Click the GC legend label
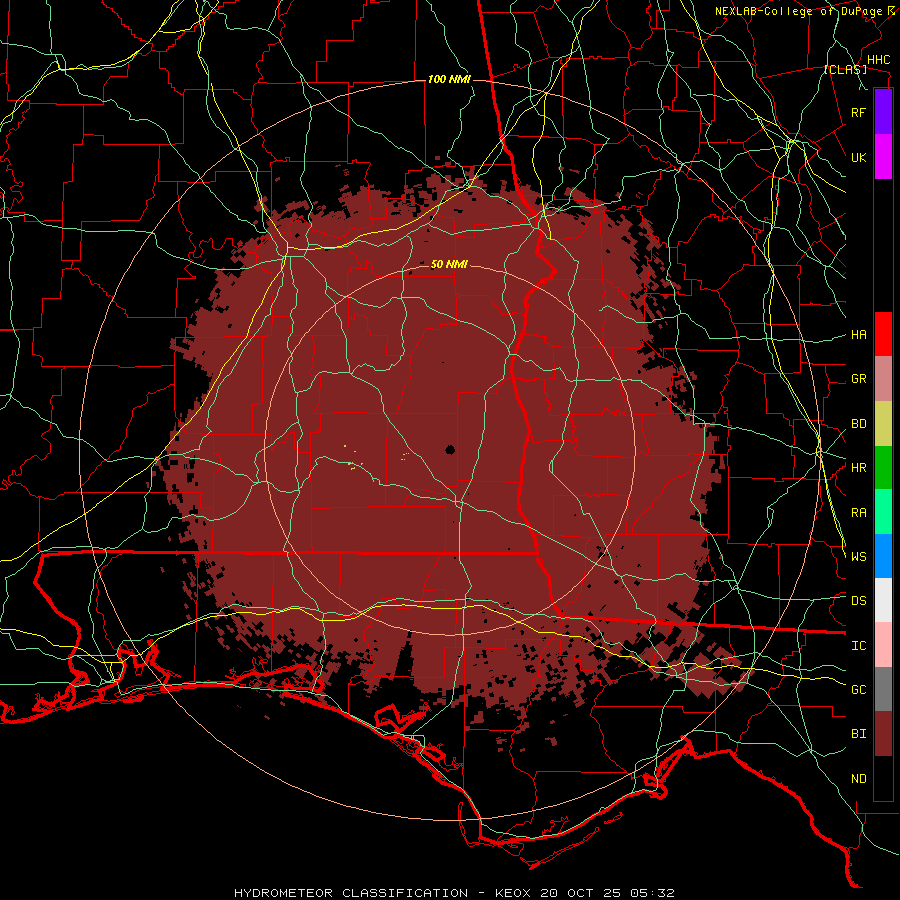This screenshot has height=900, width=900. (x=858, y=690)
